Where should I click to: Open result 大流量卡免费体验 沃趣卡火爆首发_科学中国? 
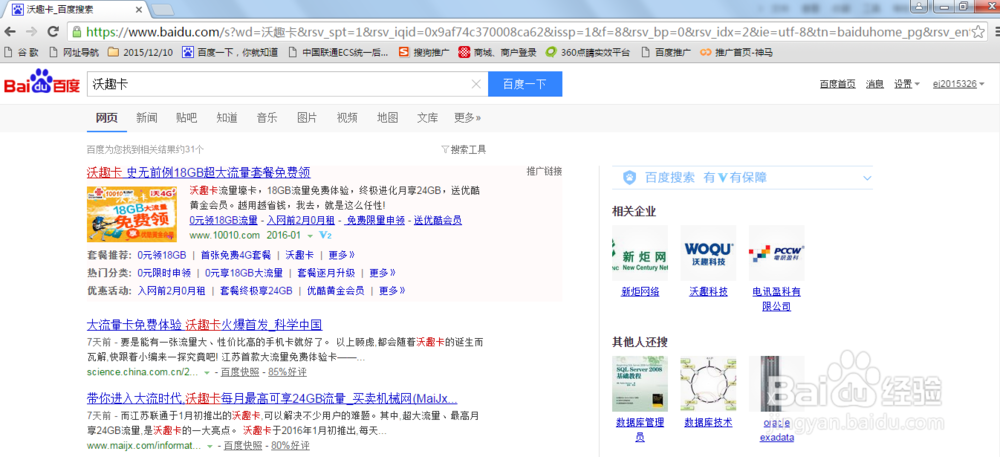pyautogui.click(x=204, y=324)
